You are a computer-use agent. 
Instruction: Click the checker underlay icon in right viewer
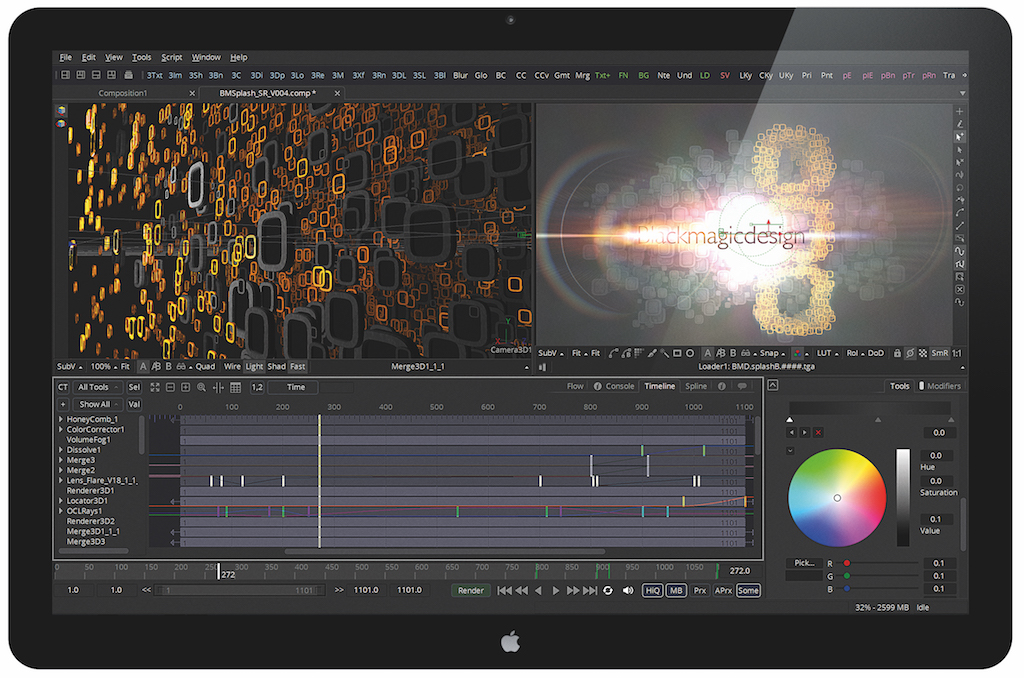[x=923, y=353]
